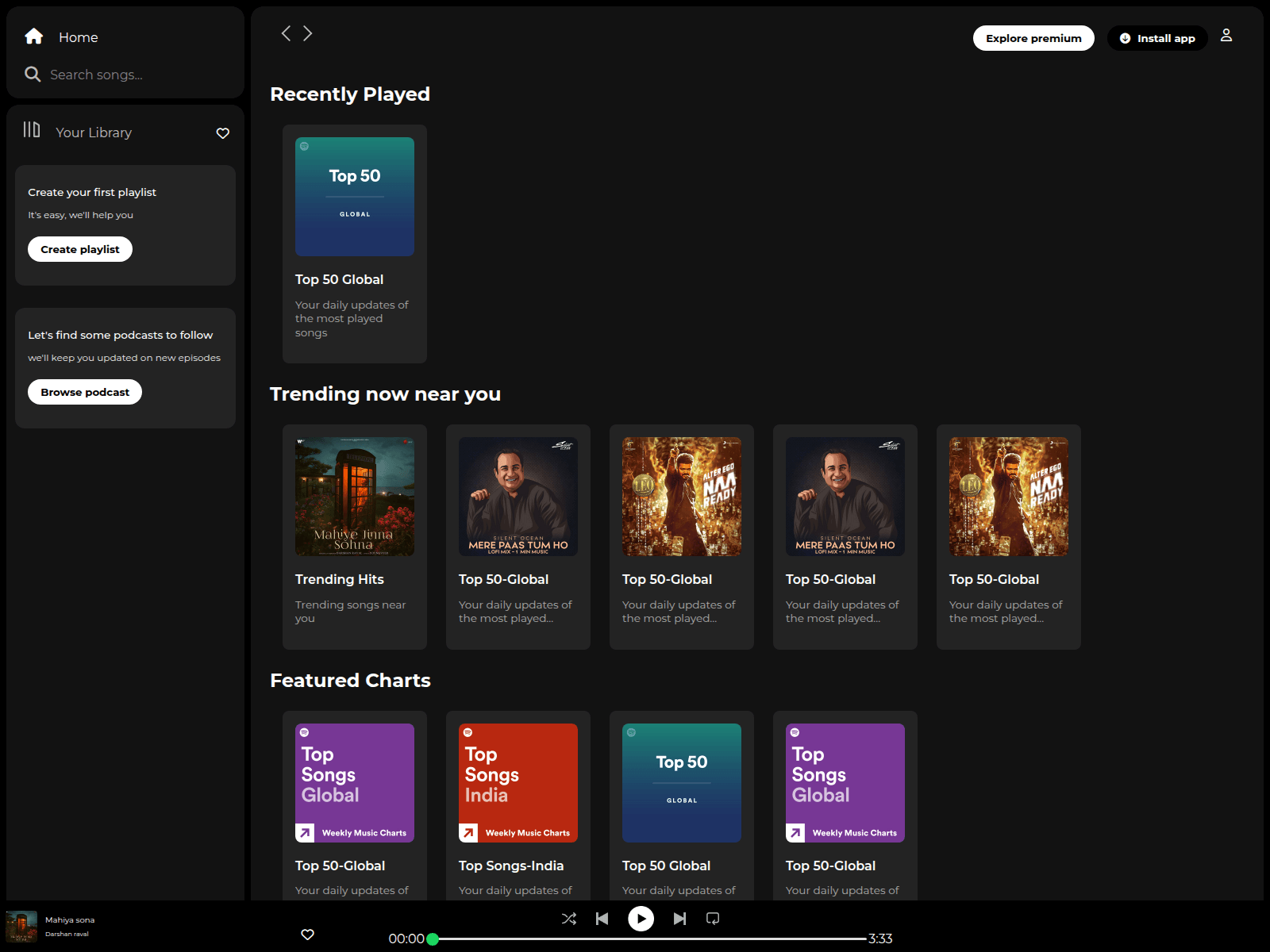1270x952 pixels.
Task: Open the Top 50 Global recently played cover
Action: coord(355,197)
